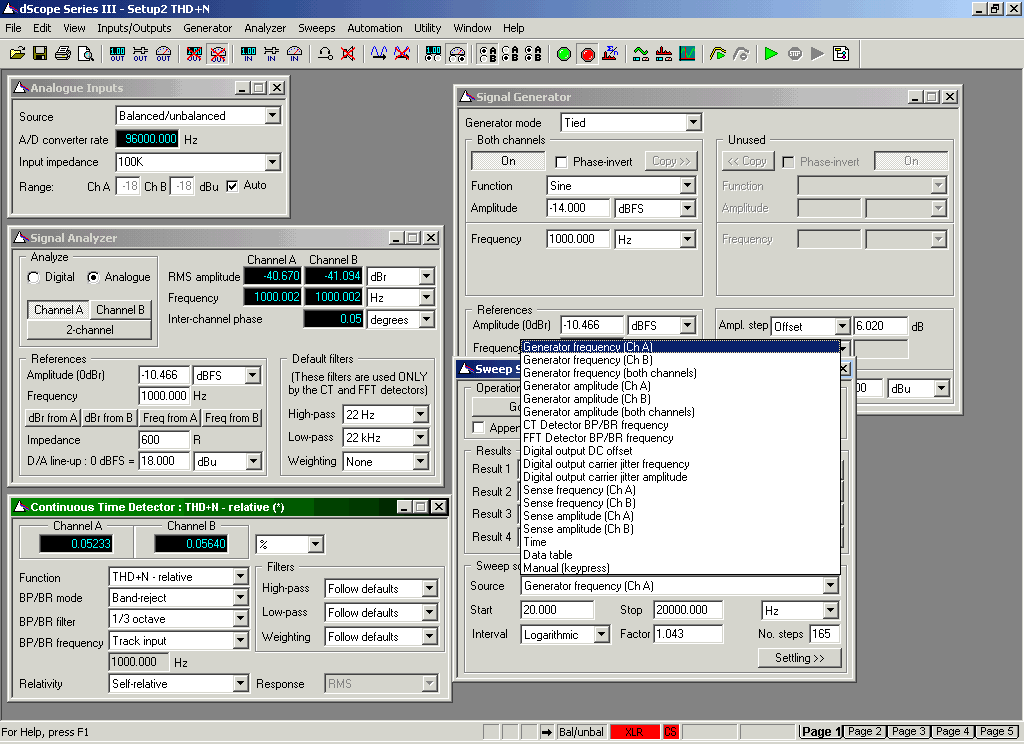
Task: Click the generator Amplitude -14.000 field
Action: tap(578, 208)
